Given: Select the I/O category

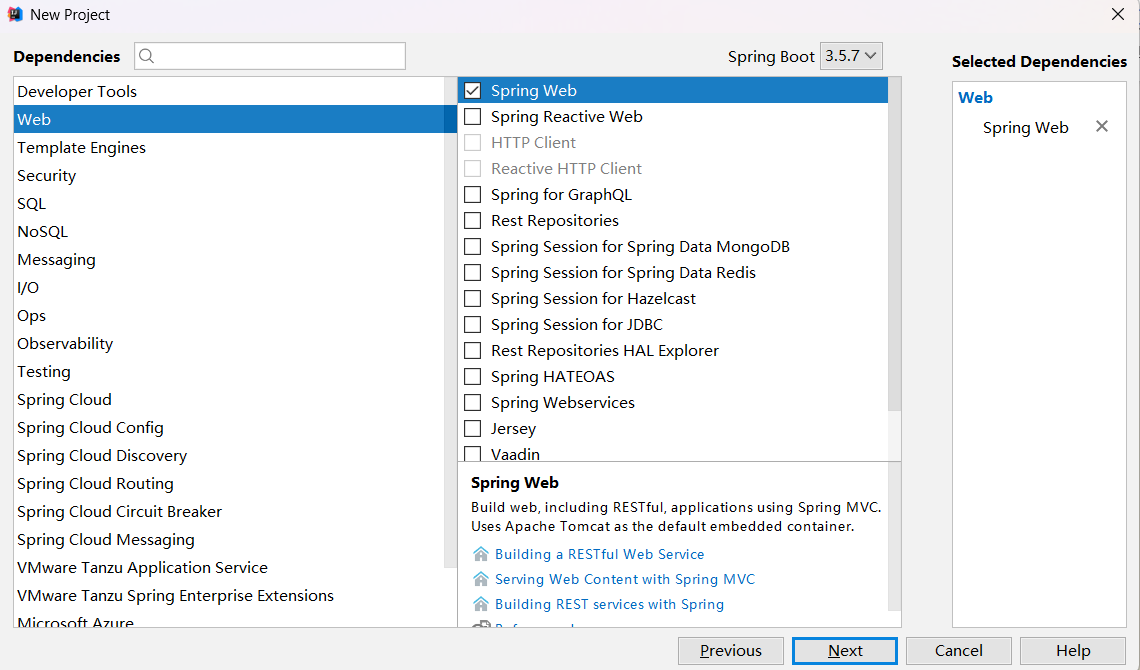Looking at the screenshot, I should (x=229, y=287).
